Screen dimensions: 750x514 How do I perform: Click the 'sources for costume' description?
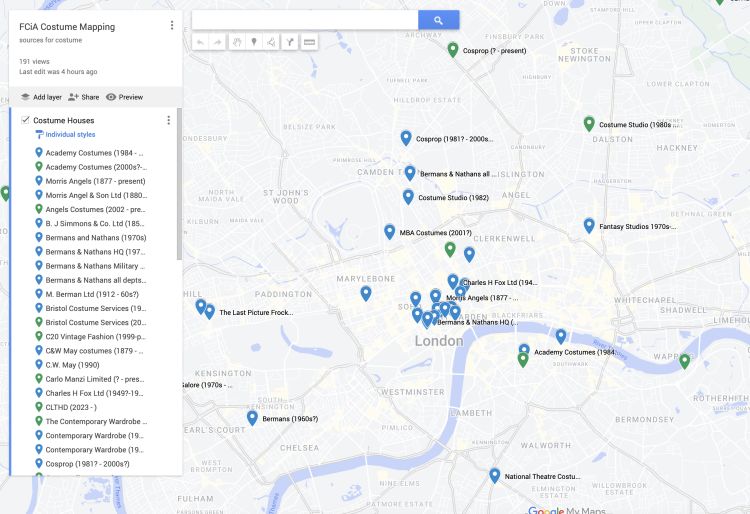tap(50, 40)
